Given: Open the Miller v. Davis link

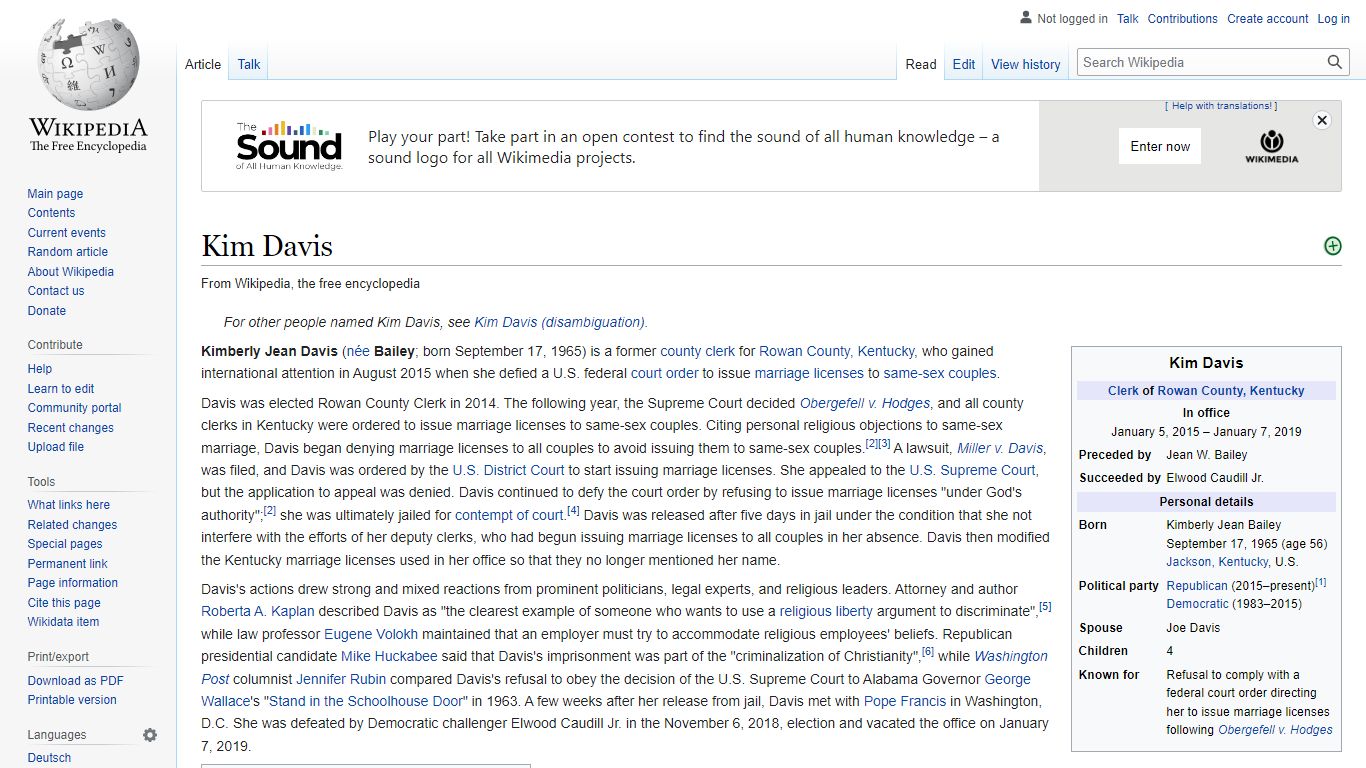Looking at the screenshot, I should pos(1000,448).
